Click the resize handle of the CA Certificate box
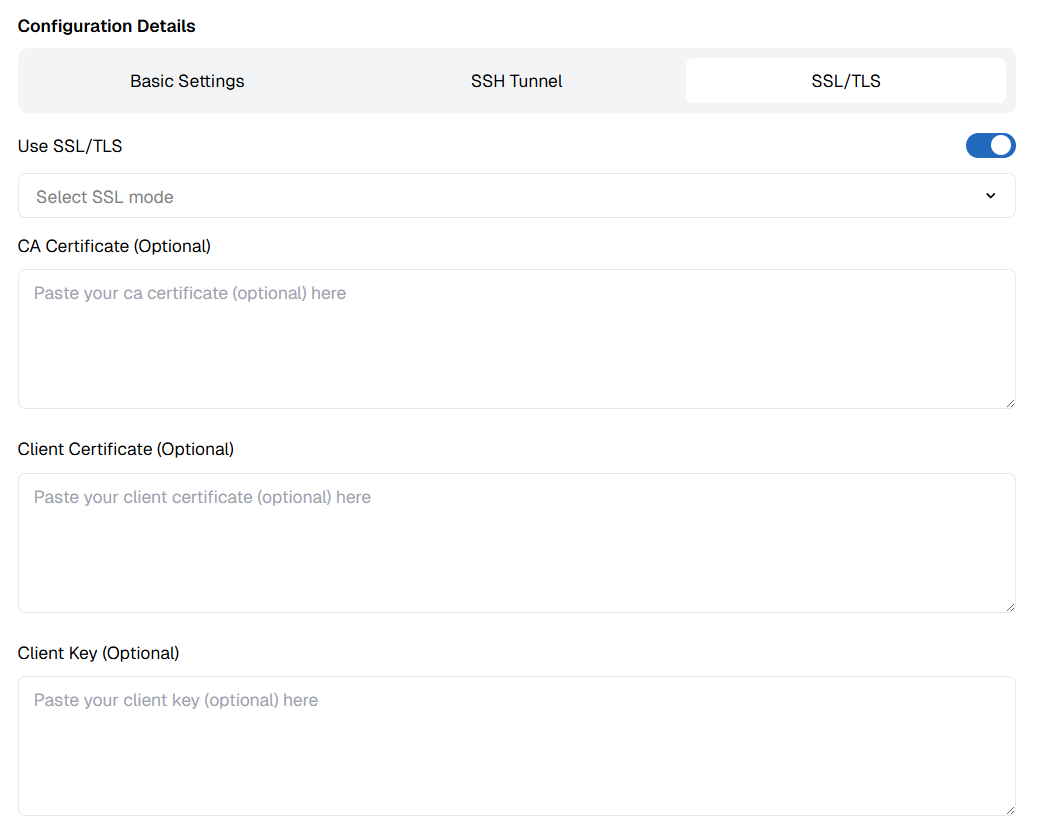 pos(1009,402)
